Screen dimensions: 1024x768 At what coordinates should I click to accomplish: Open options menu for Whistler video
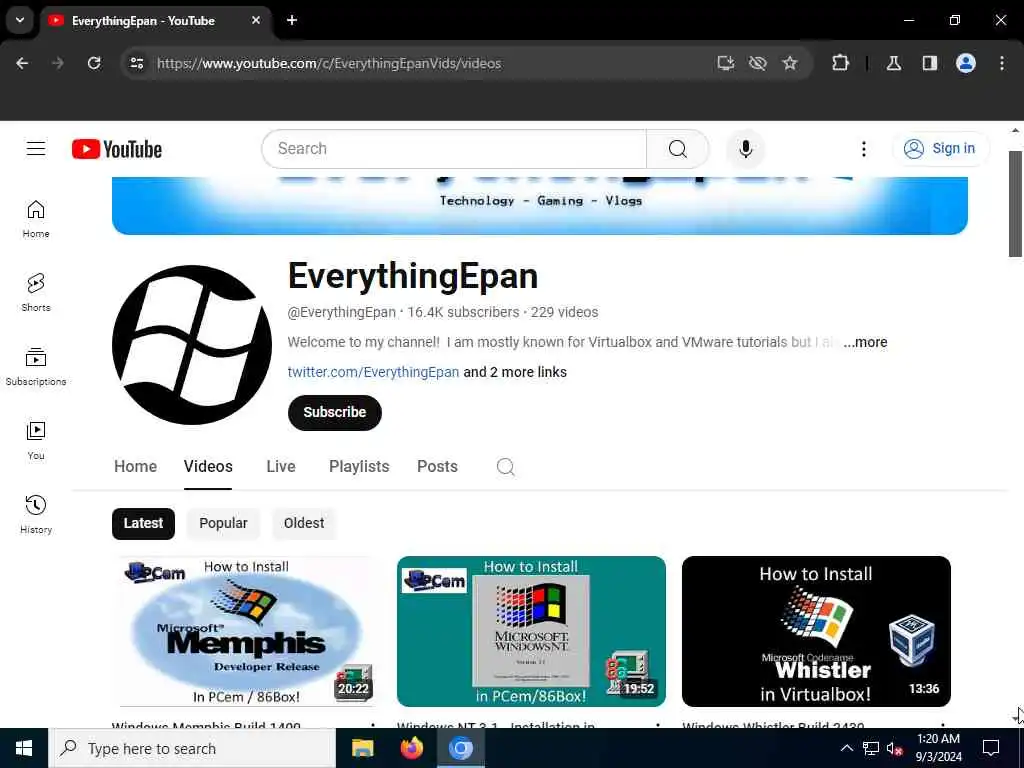[x=942, y=724]
